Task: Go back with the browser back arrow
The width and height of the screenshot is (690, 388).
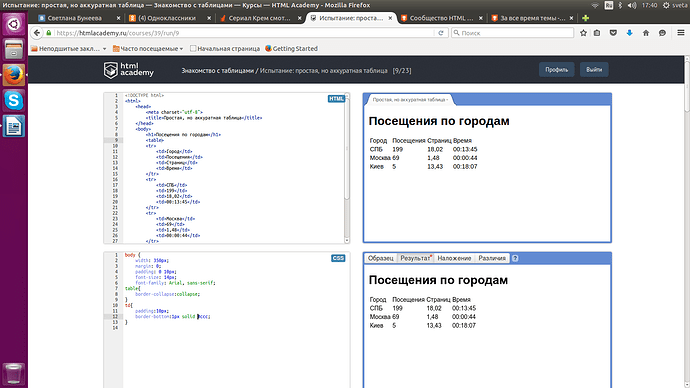Action: [37, 33]
